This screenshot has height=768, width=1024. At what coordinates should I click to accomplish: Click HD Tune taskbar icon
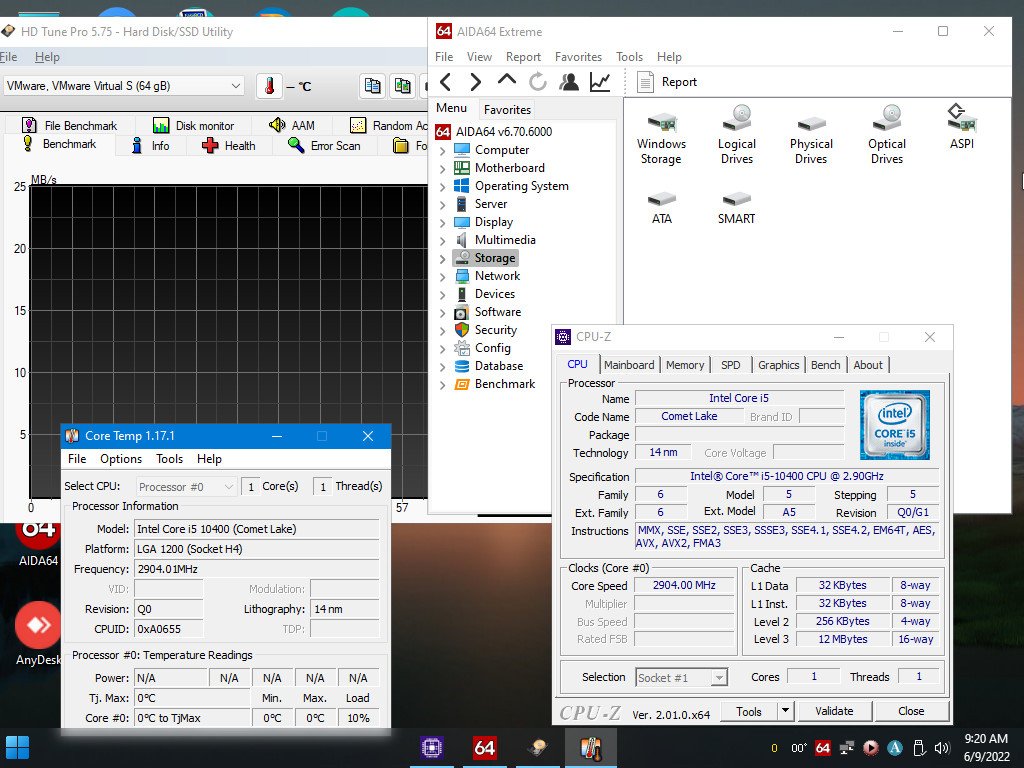click(537, 748)
